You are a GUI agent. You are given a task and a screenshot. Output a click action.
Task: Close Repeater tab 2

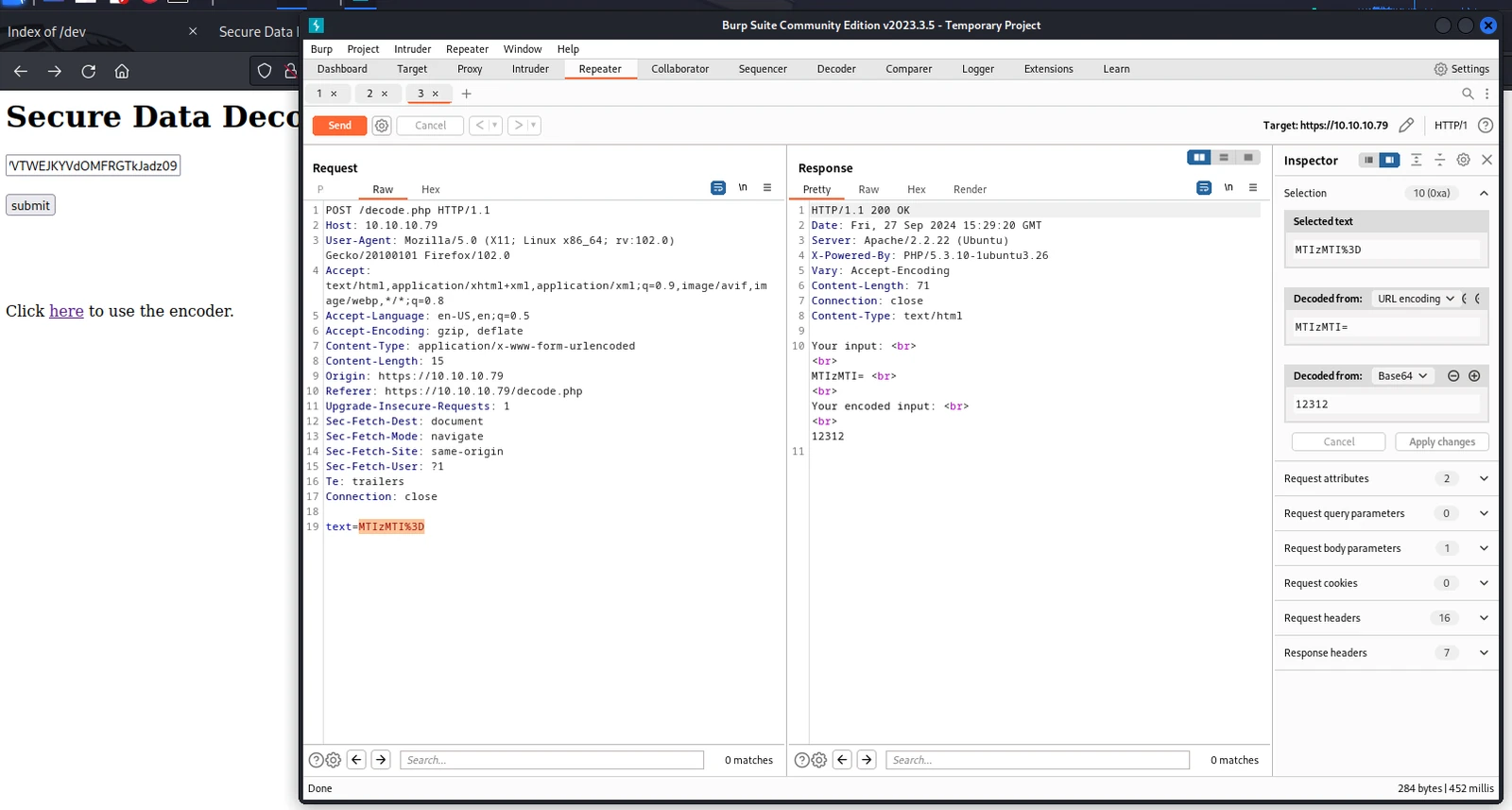[385, 94]
